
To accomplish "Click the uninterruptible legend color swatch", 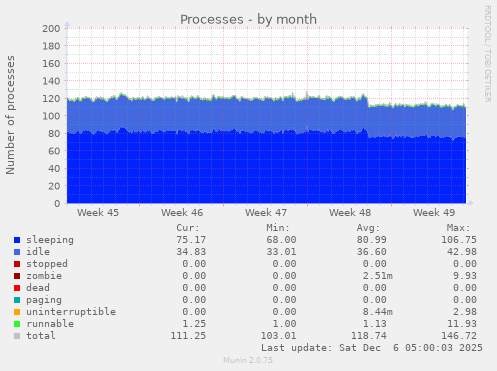I will point(17,312).
